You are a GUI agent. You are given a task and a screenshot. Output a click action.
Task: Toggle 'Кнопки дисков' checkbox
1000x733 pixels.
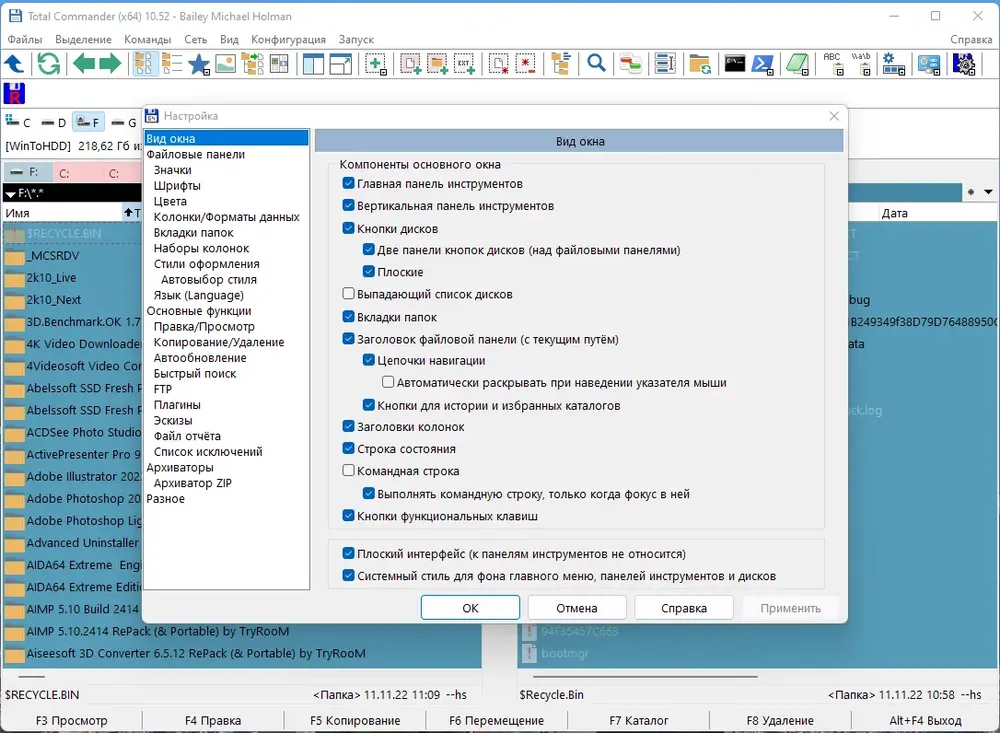coord(348,228)
